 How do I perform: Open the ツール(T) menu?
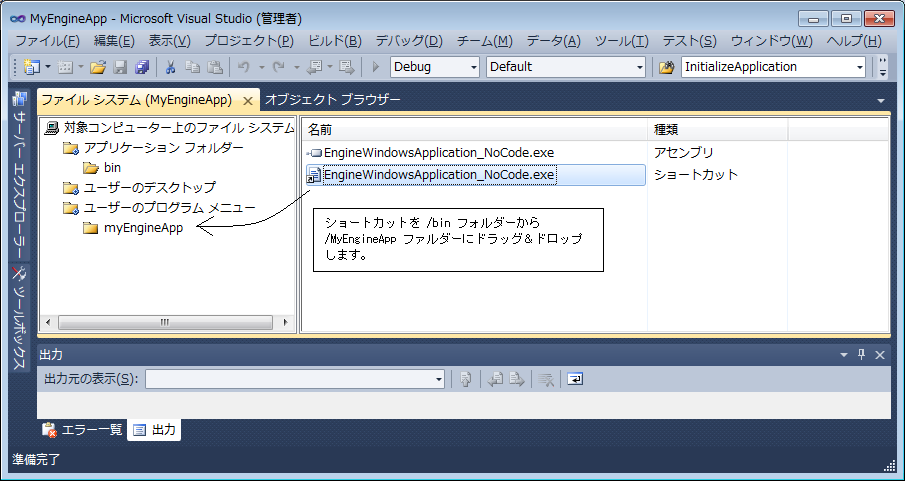click(x=622, y=41)
